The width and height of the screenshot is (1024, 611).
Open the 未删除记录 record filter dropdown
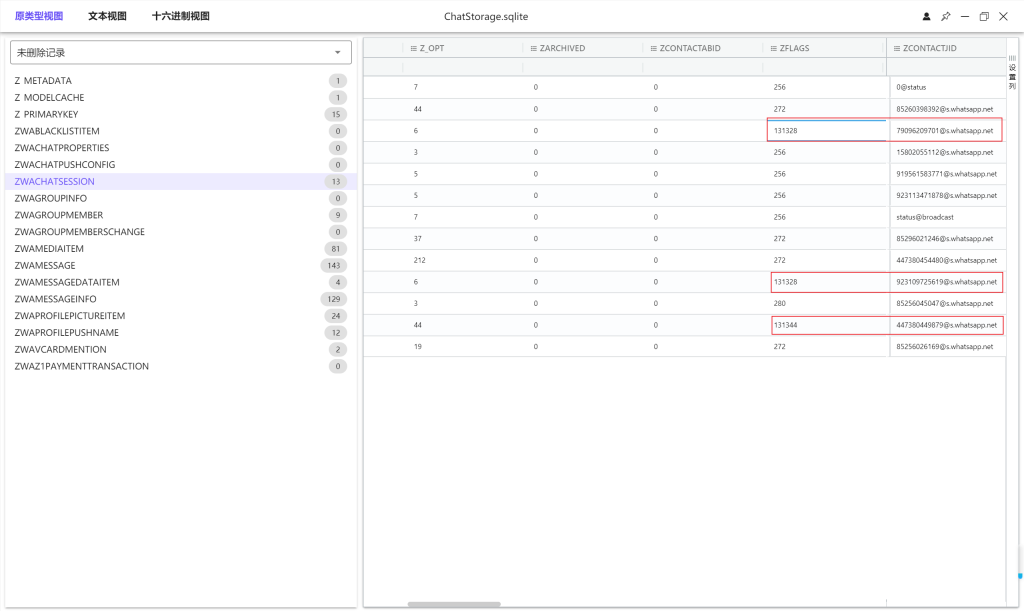point(181,52)
